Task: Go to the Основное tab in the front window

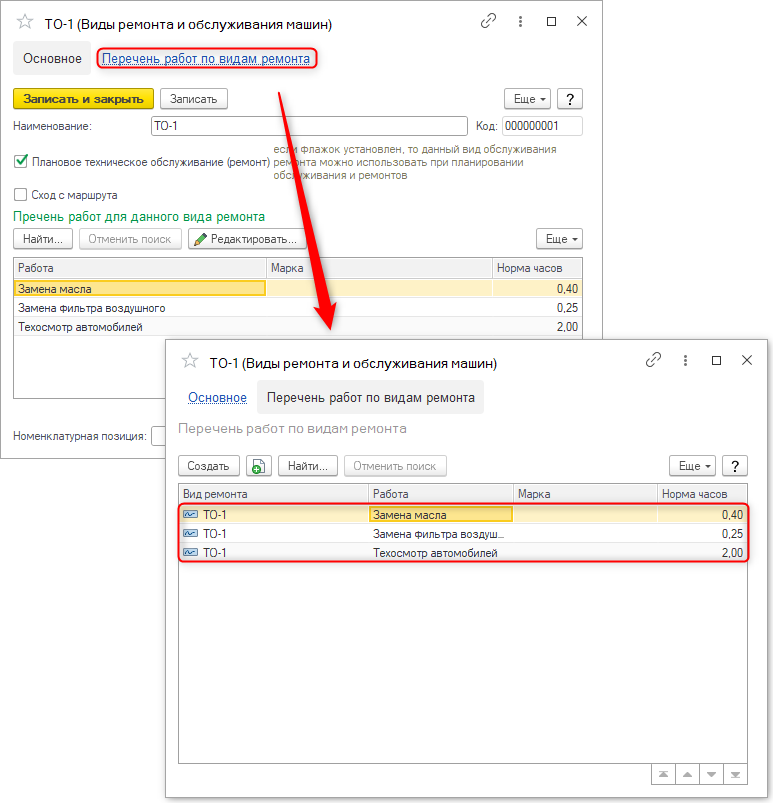Action: [x=217, y=397]
